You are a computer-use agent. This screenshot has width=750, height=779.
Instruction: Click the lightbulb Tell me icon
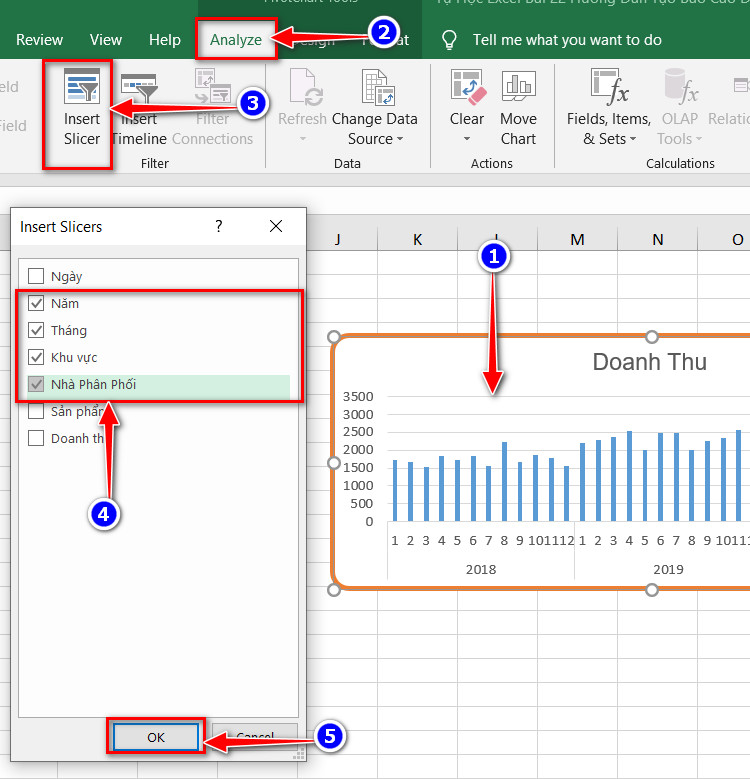pos(449,40)
